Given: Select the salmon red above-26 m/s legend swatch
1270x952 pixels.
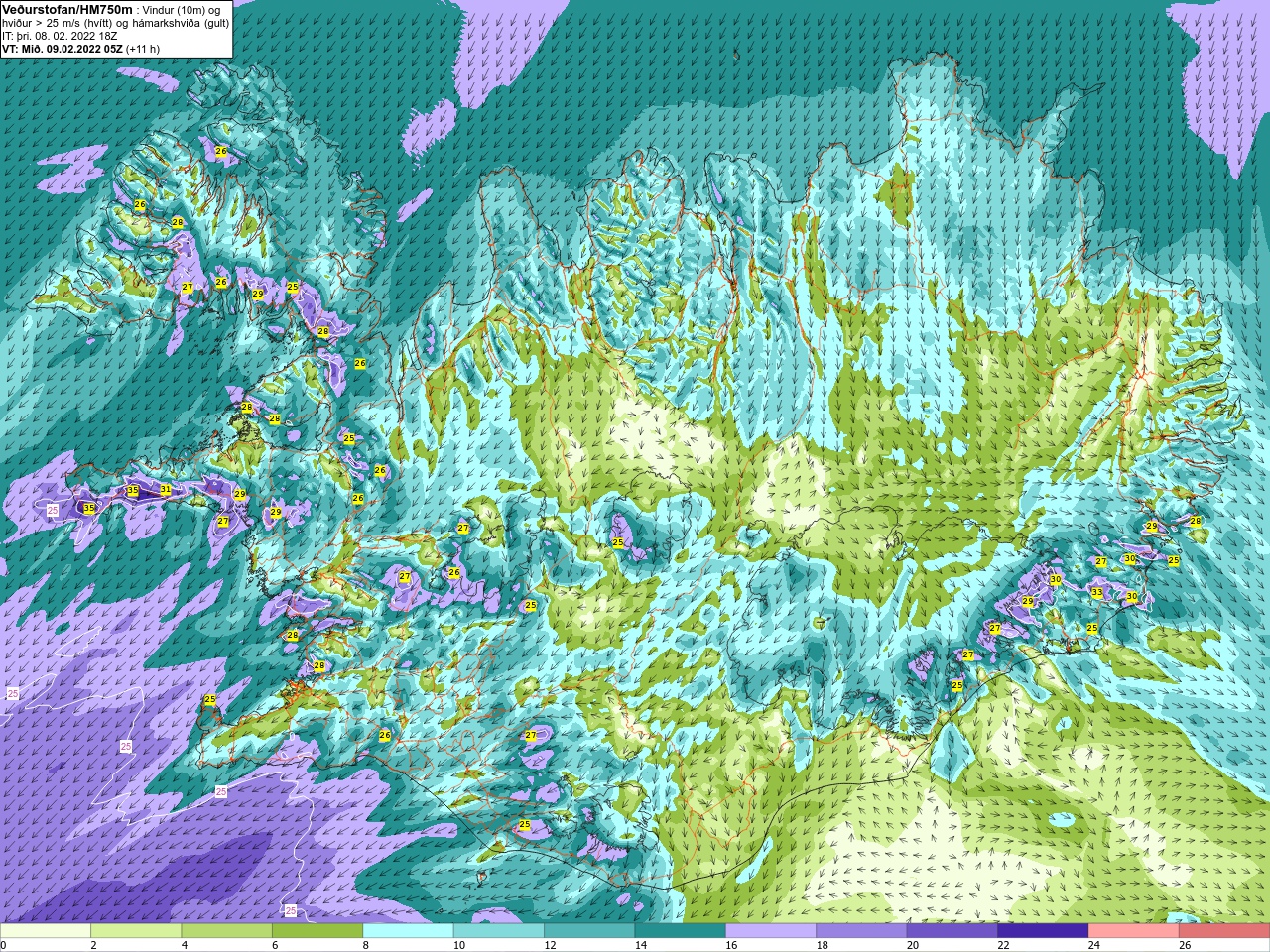Looking at the screenshot, I should [x=1224, y=931].
